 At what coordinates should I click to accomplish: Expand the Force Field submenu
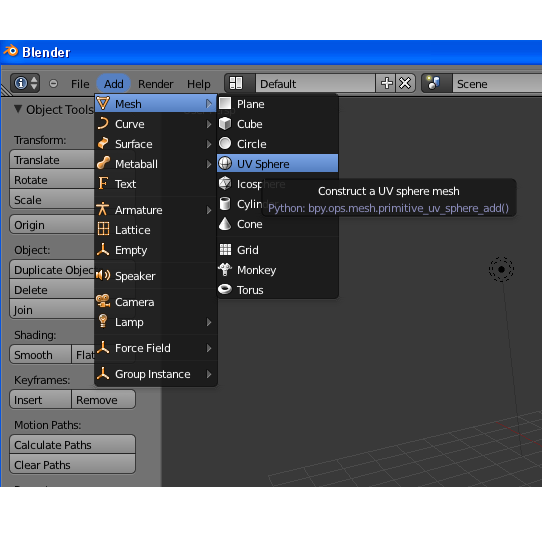point(156,348)
